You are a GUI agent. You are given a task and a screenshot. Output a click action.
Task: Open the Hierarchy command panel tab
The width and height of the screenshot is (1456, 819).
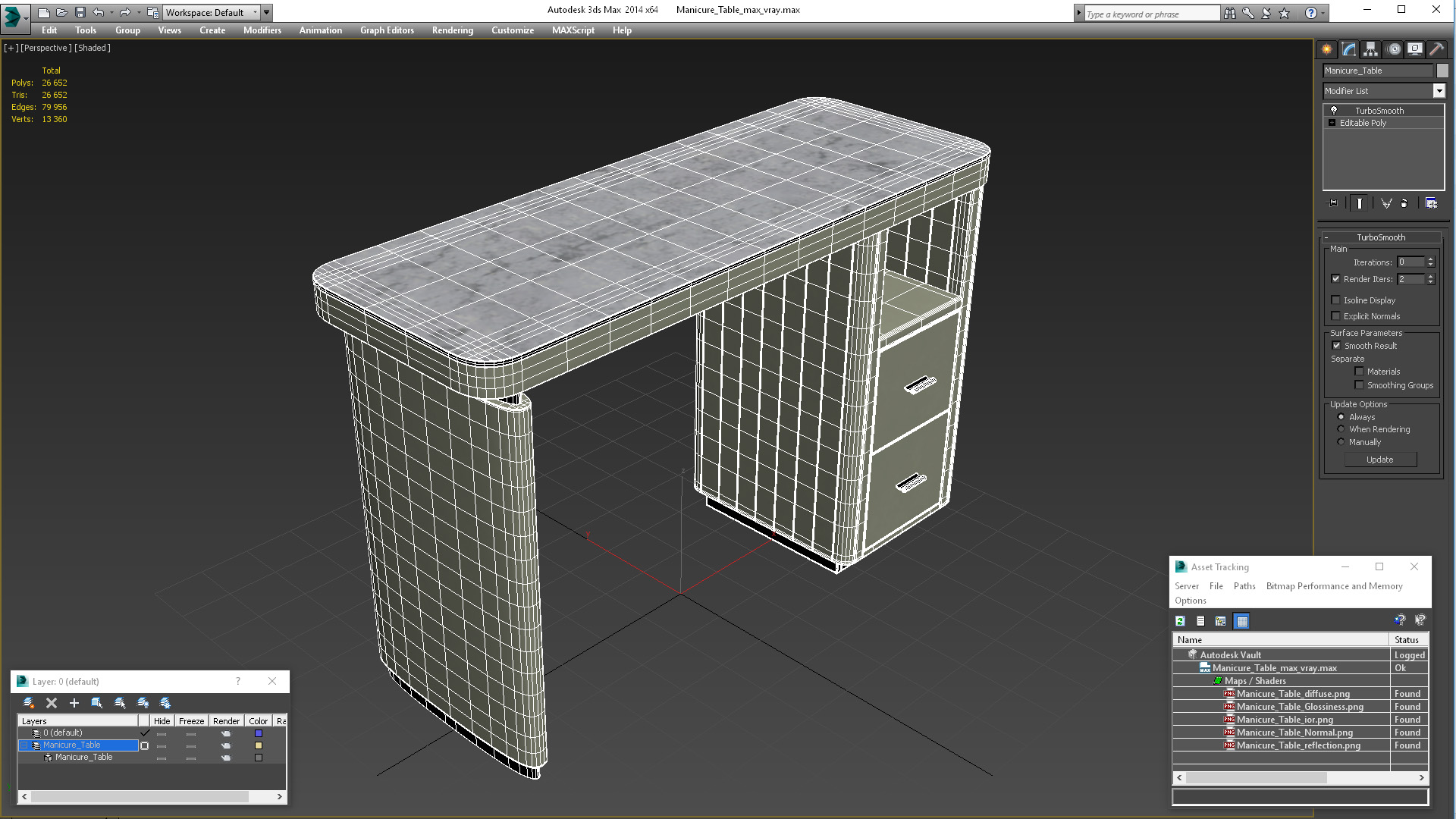click(x=1370, y=49)
